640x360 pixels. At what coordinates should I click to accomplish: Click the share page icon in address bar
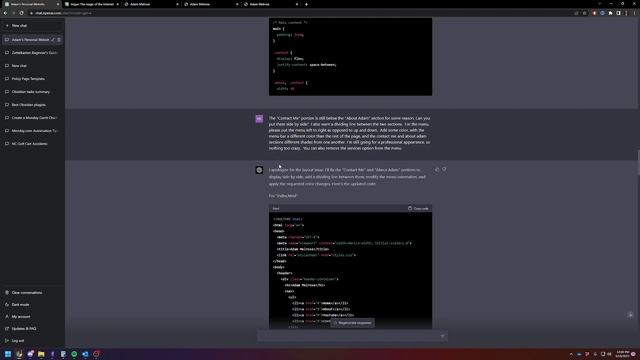[x=576, y=13]
